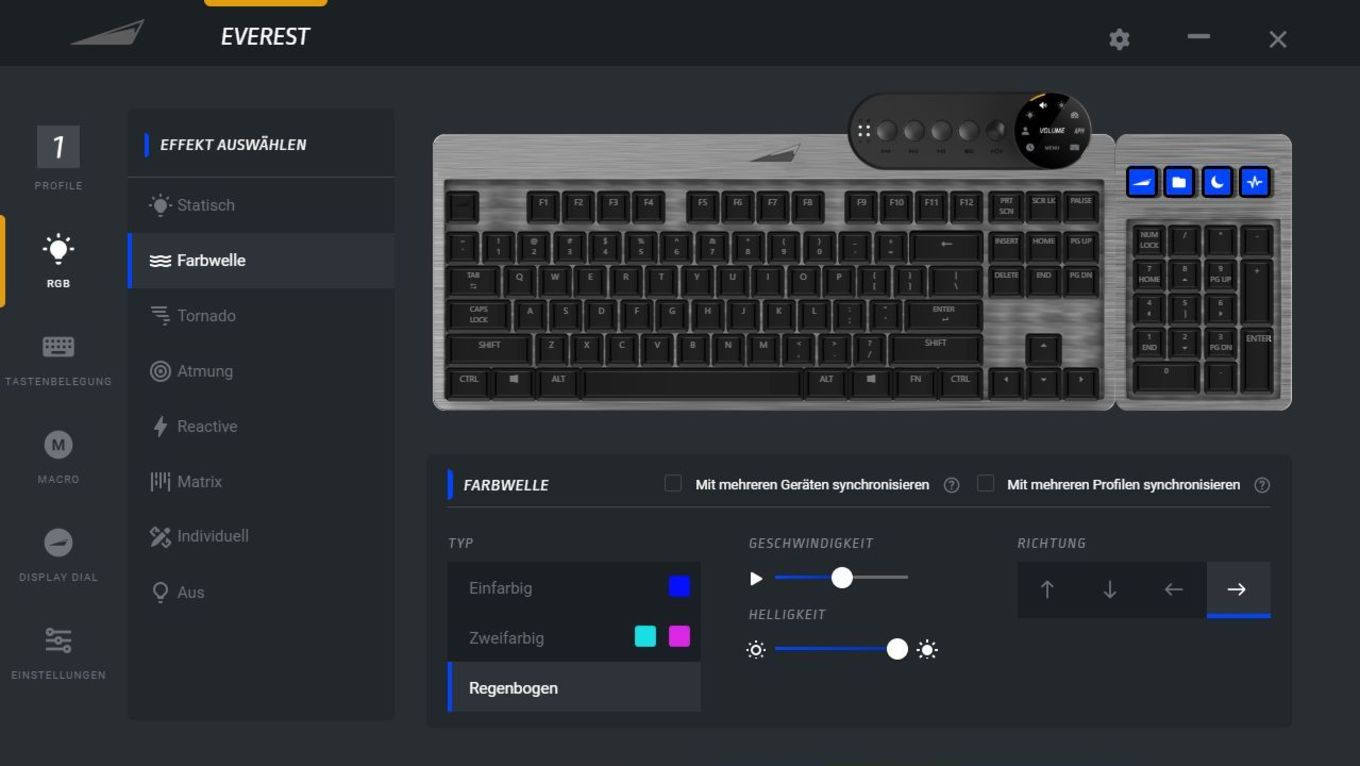
Task: Click the blue Einfarbig color swatch
Action: pyautogui.click(x=679, y=587)
